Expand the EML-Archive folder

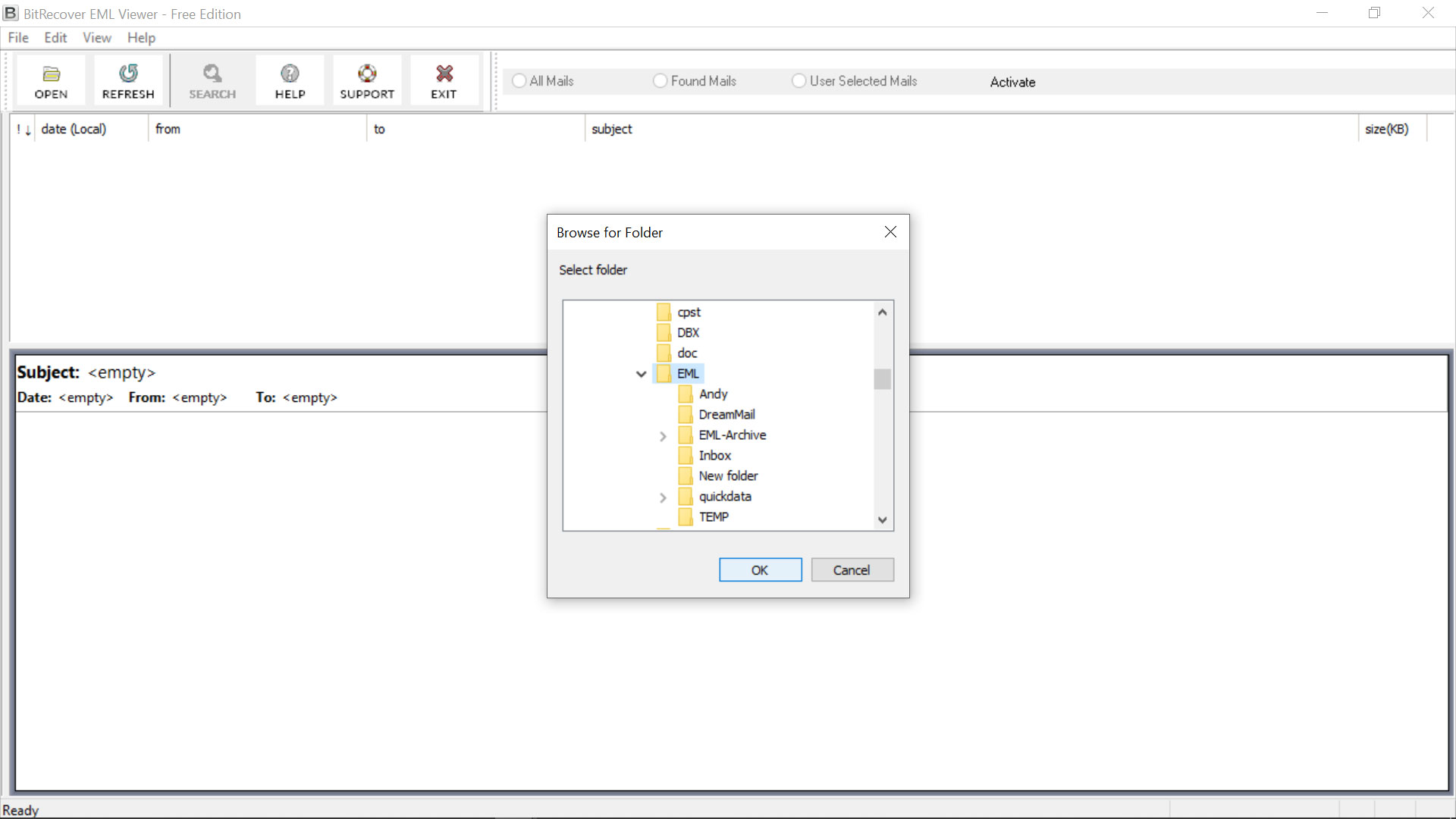click(663, 436)
